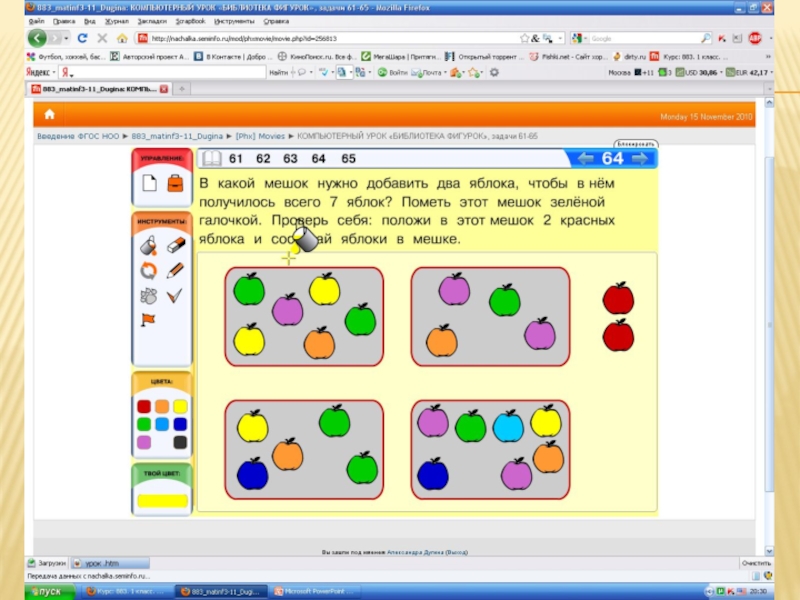Click the пуск Start button

coord(50,591)
